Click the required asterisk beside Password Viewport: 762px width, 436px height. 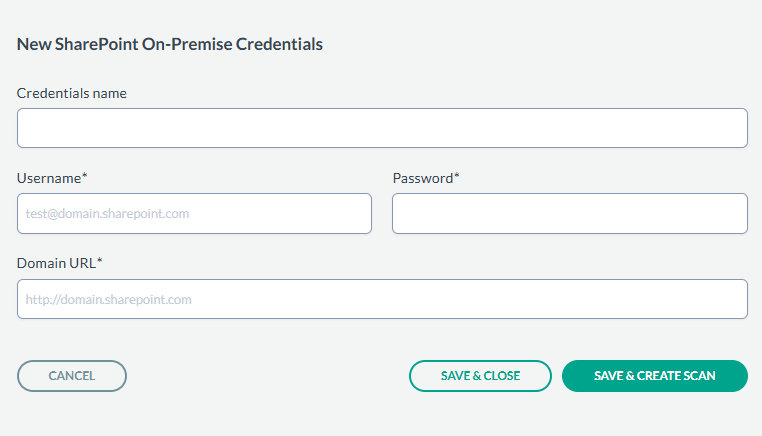pos(457,177)
